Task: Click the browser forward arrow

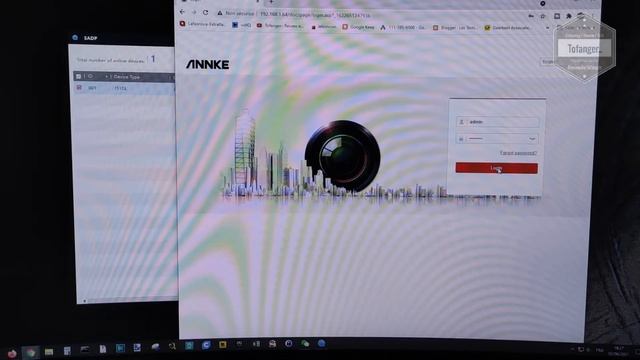Action: pos(194,13)
